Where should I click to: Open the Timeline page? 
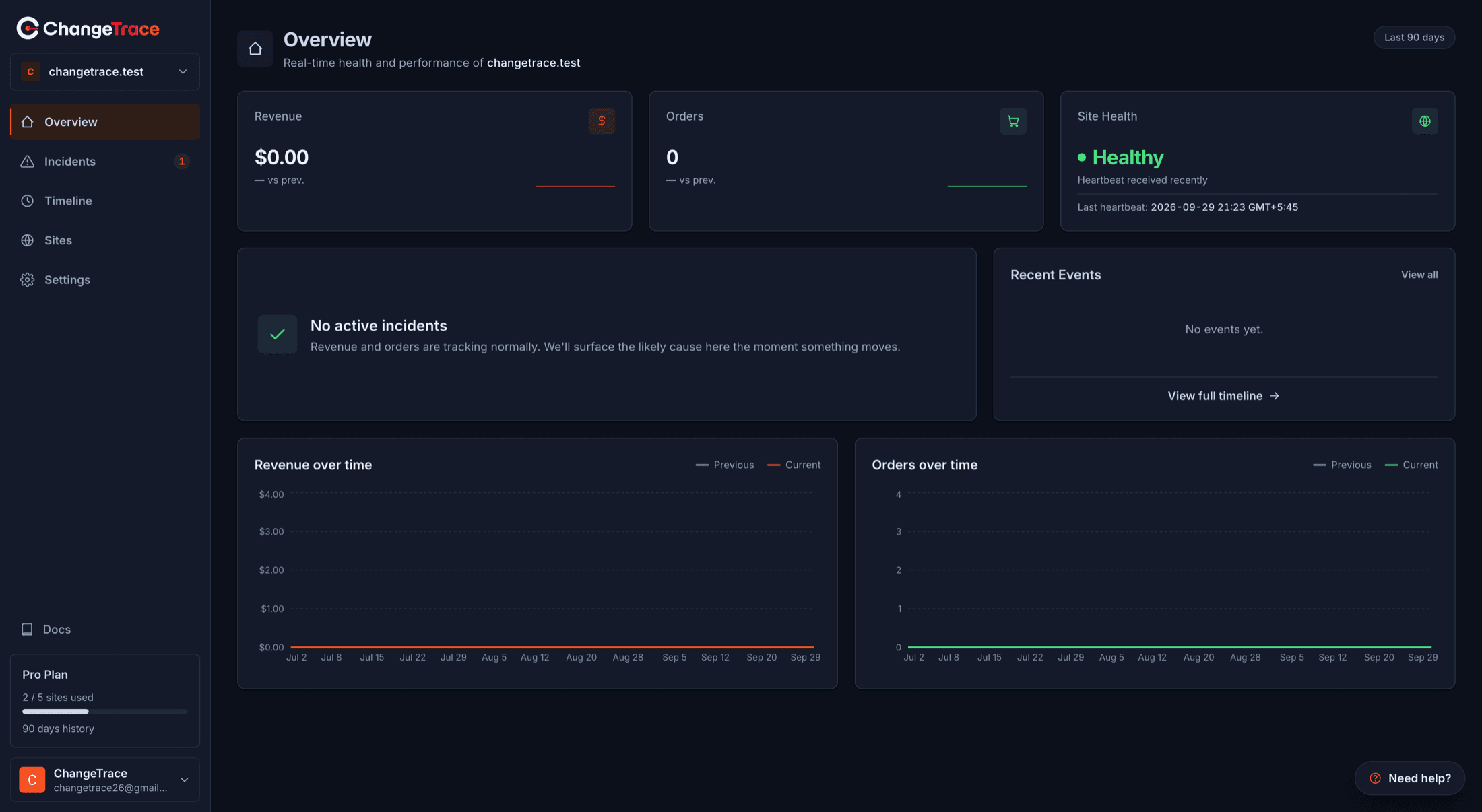[x=105, y=201]
